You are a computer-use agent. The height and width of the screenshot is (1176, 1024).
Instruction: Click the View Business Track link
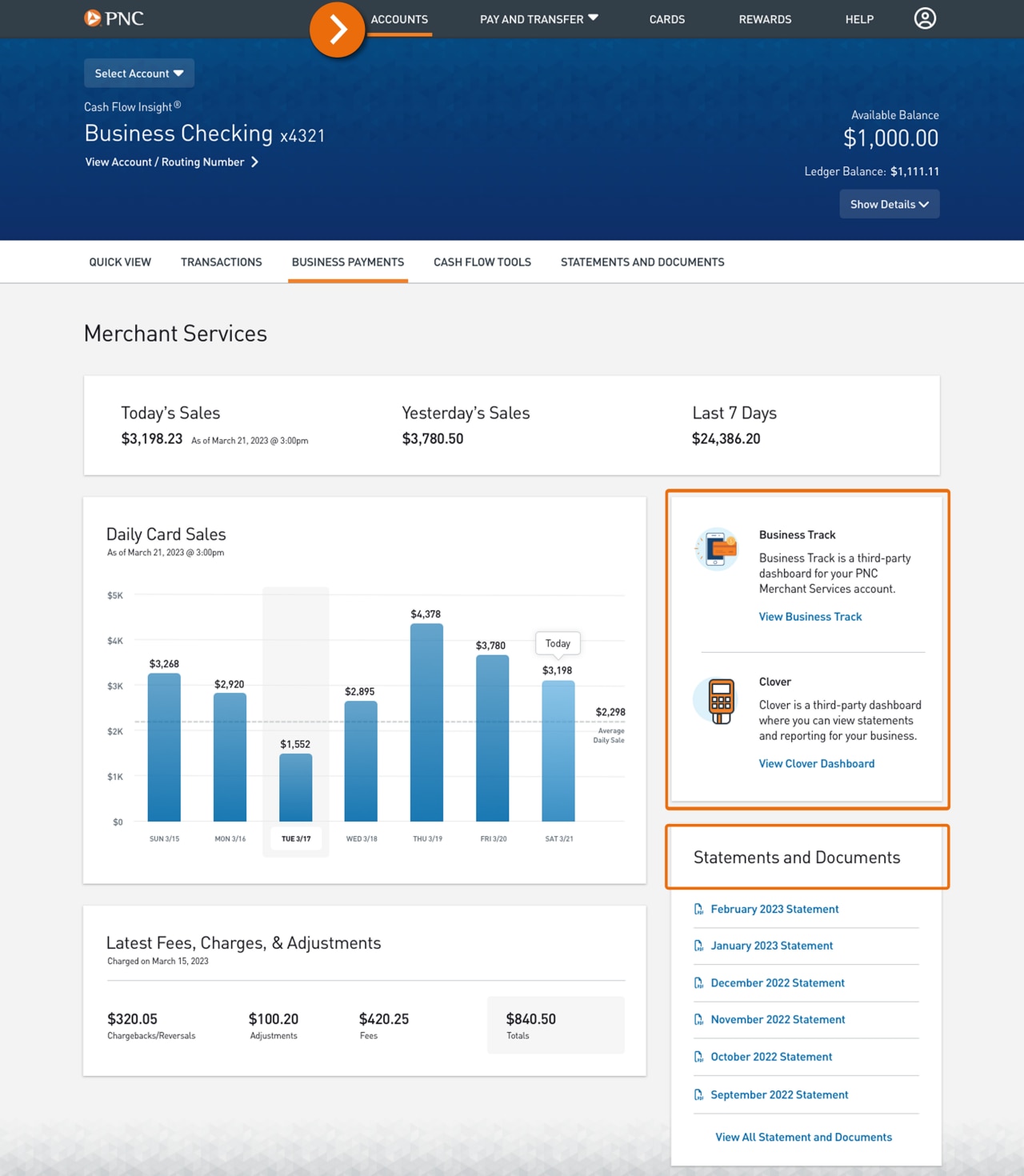(810, 616)
